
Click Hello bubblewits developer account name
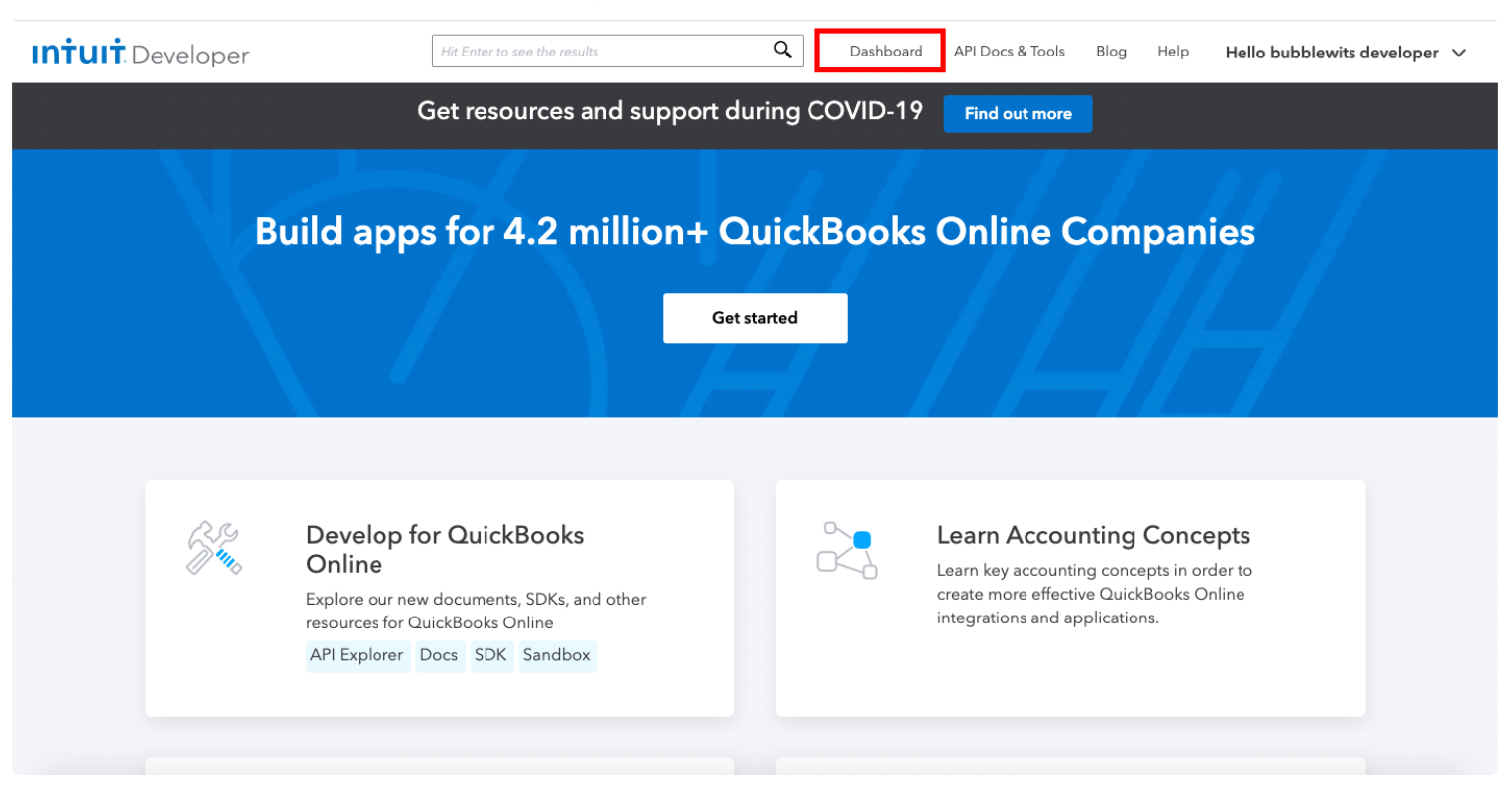click(1331, 53)
